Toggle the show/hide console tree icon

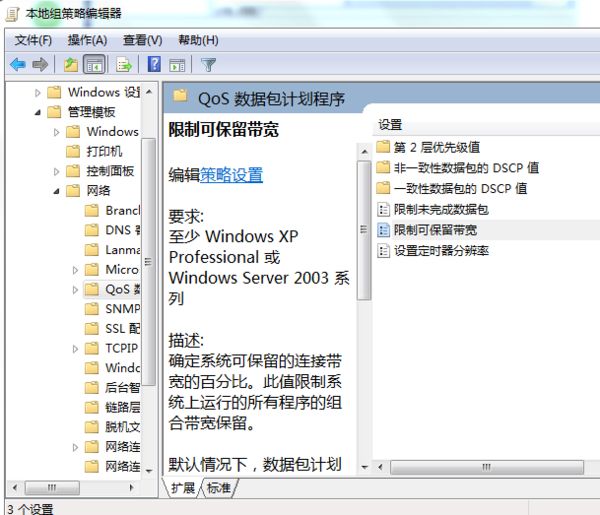pyautogui.click(x=94, y=64)
